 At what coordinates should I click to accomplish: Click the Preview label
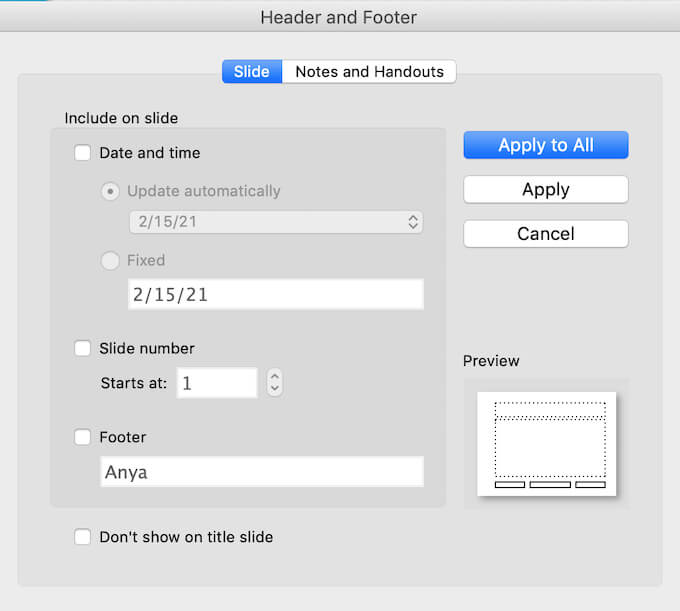pos(491,361)
